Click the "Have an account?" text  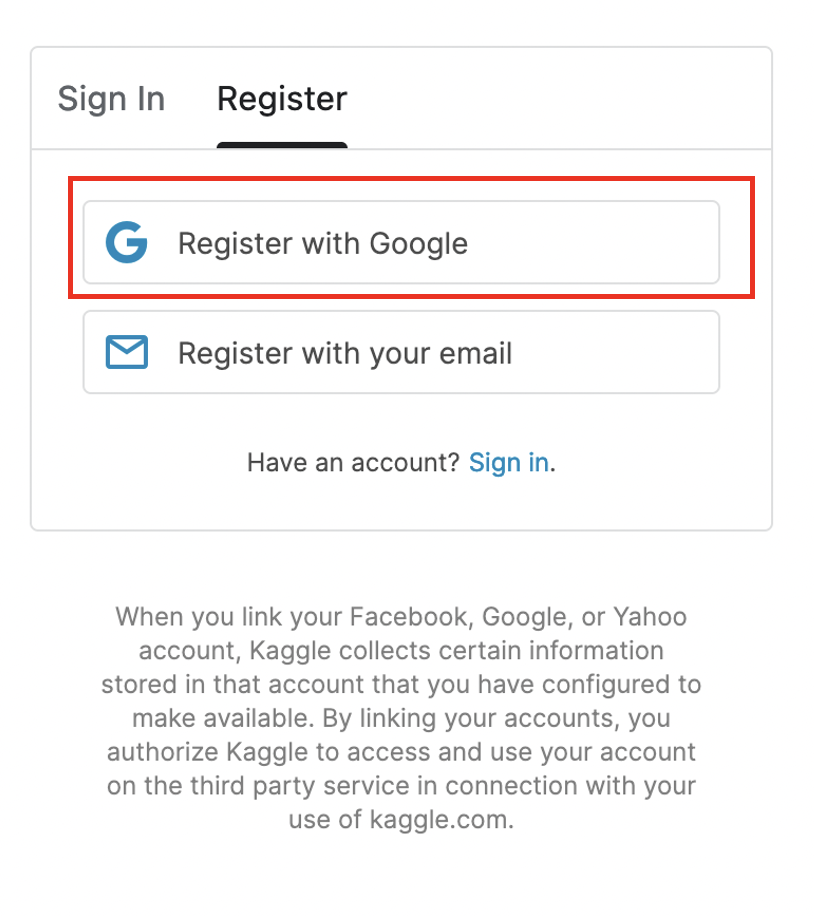pyautogui.click(x=354, y=462)
